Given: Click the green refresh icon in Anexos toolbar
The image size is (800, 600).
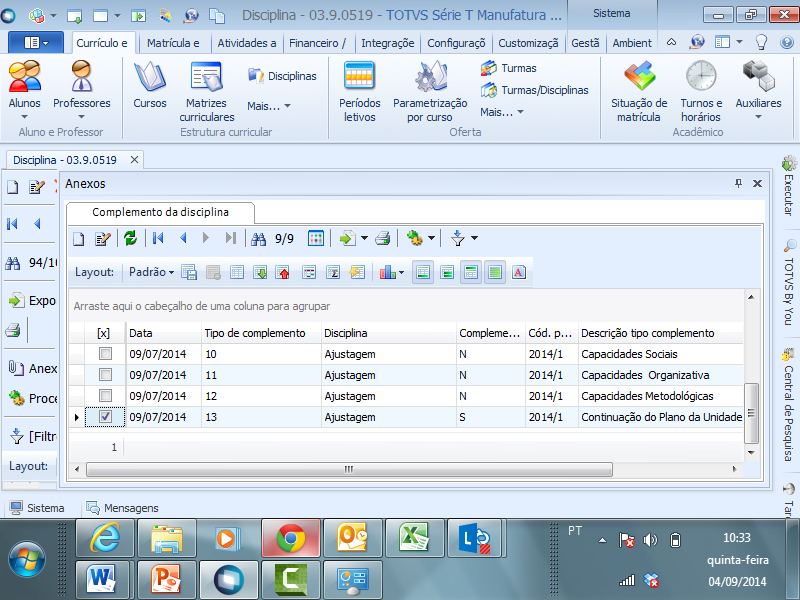Looking at the screenshot, I should [130, 238].
